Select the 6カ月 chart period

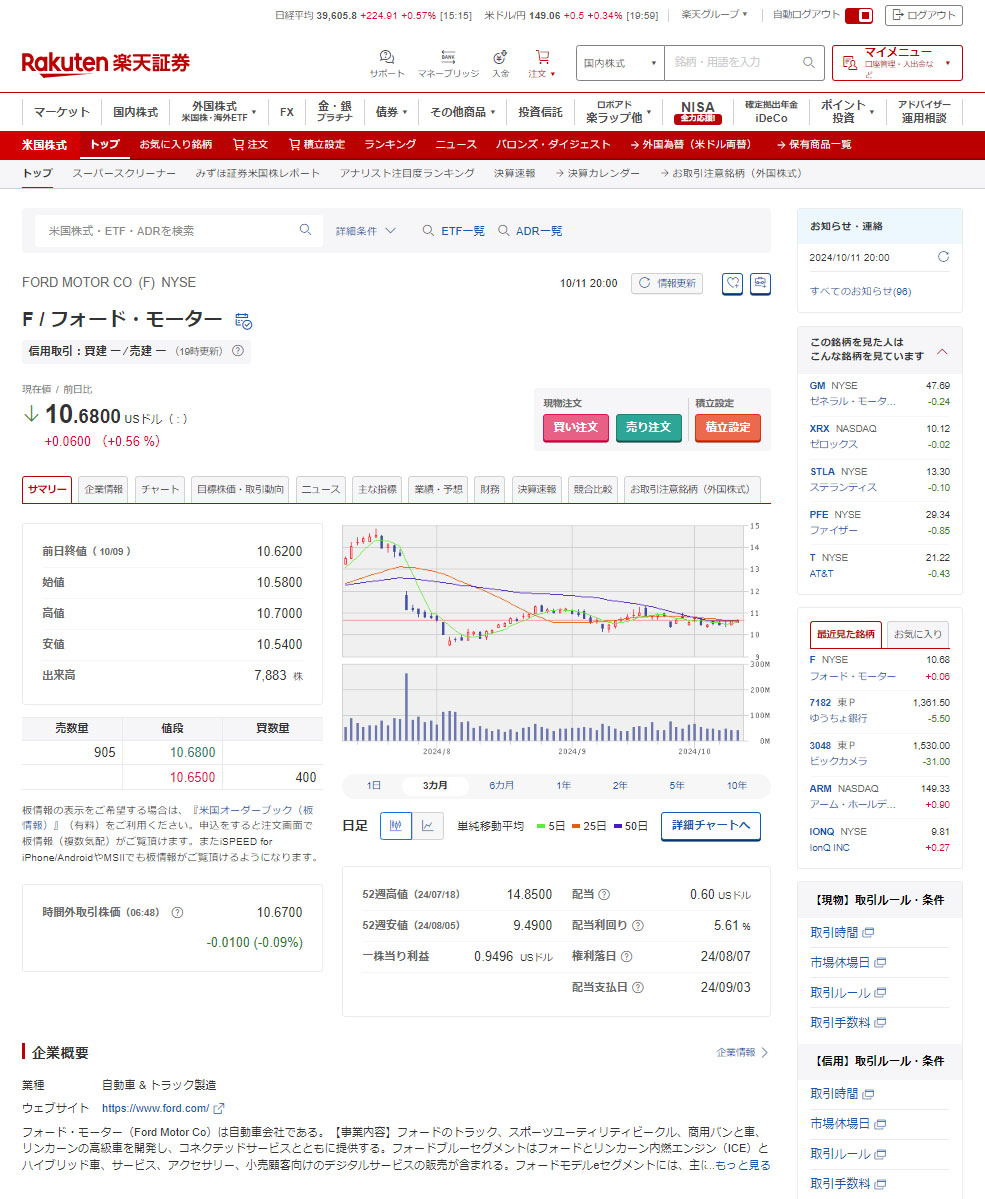[x=502, y=785]
